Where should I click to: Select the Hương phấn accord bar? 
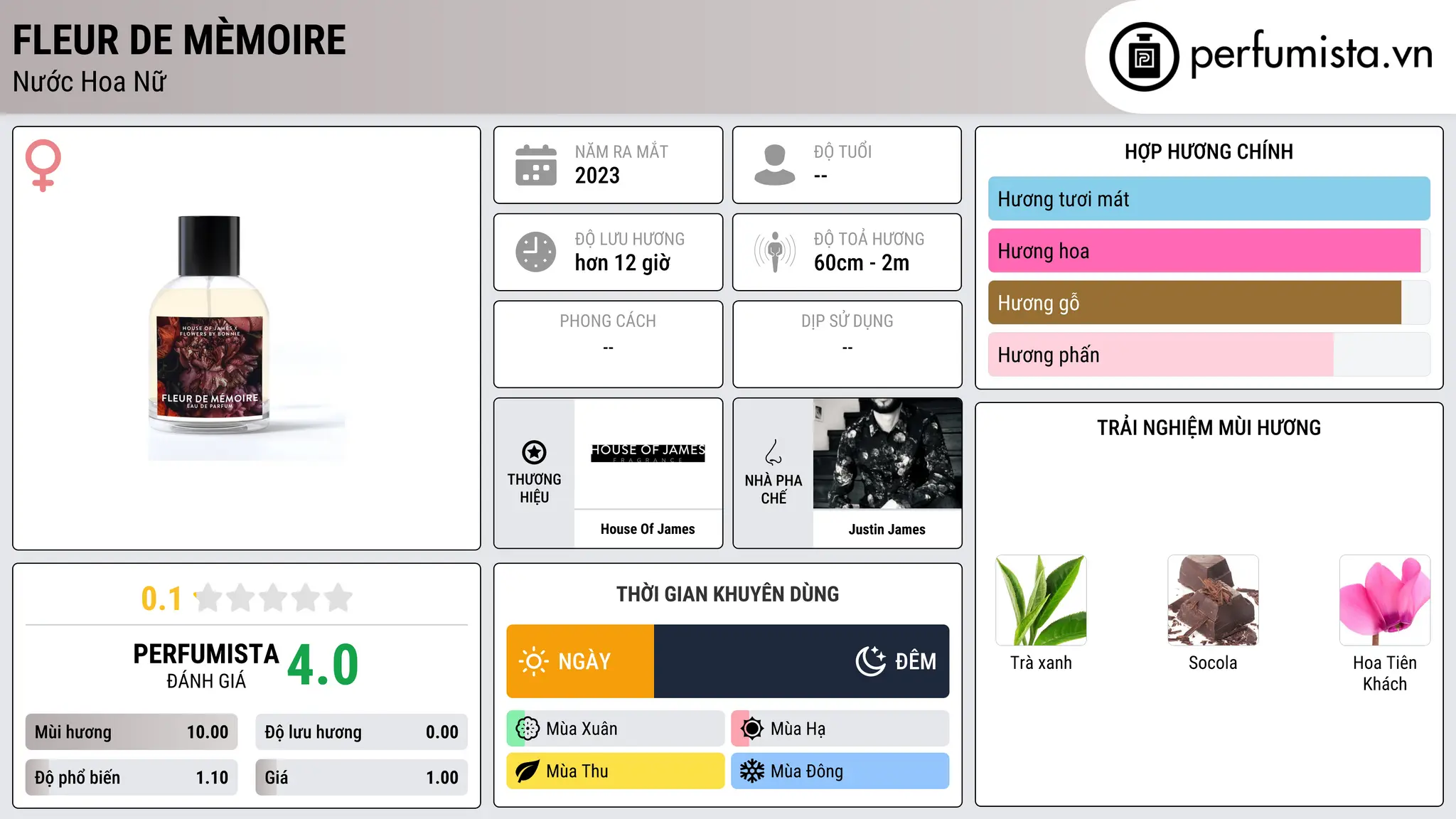[1209, 355]
